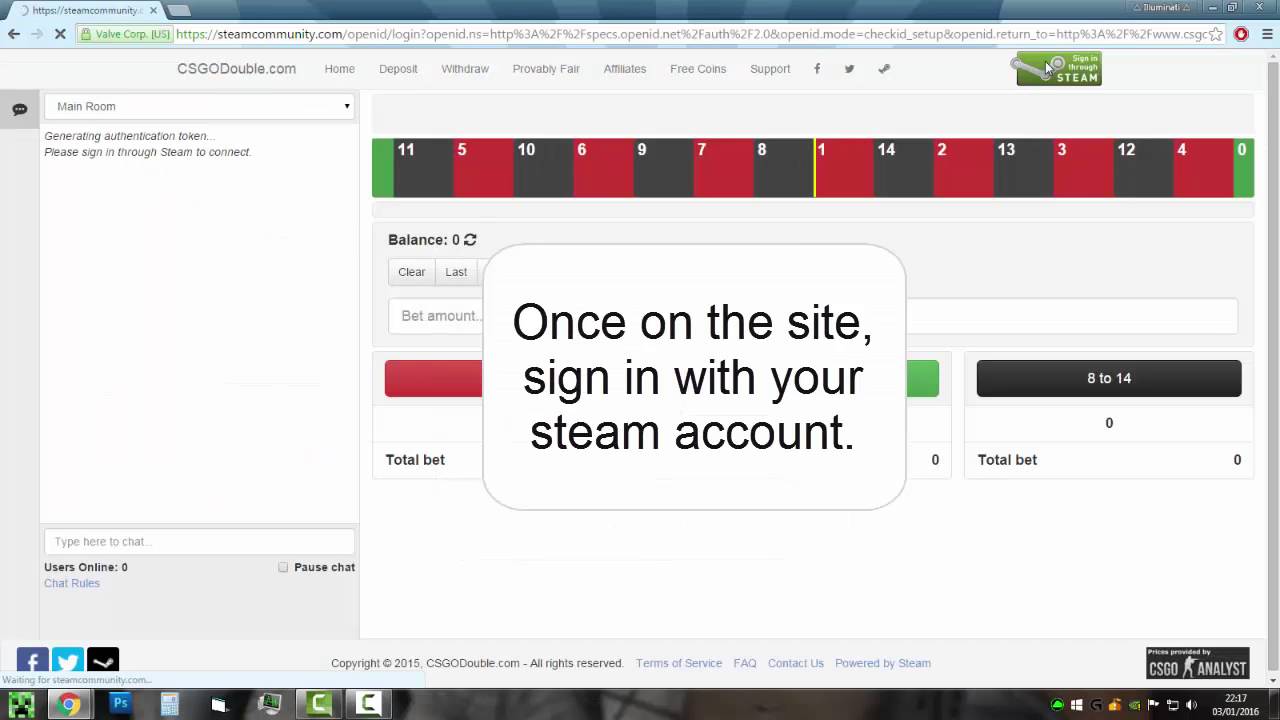Open the Free Coins page
1280x720 pixels.
point(698,69)
